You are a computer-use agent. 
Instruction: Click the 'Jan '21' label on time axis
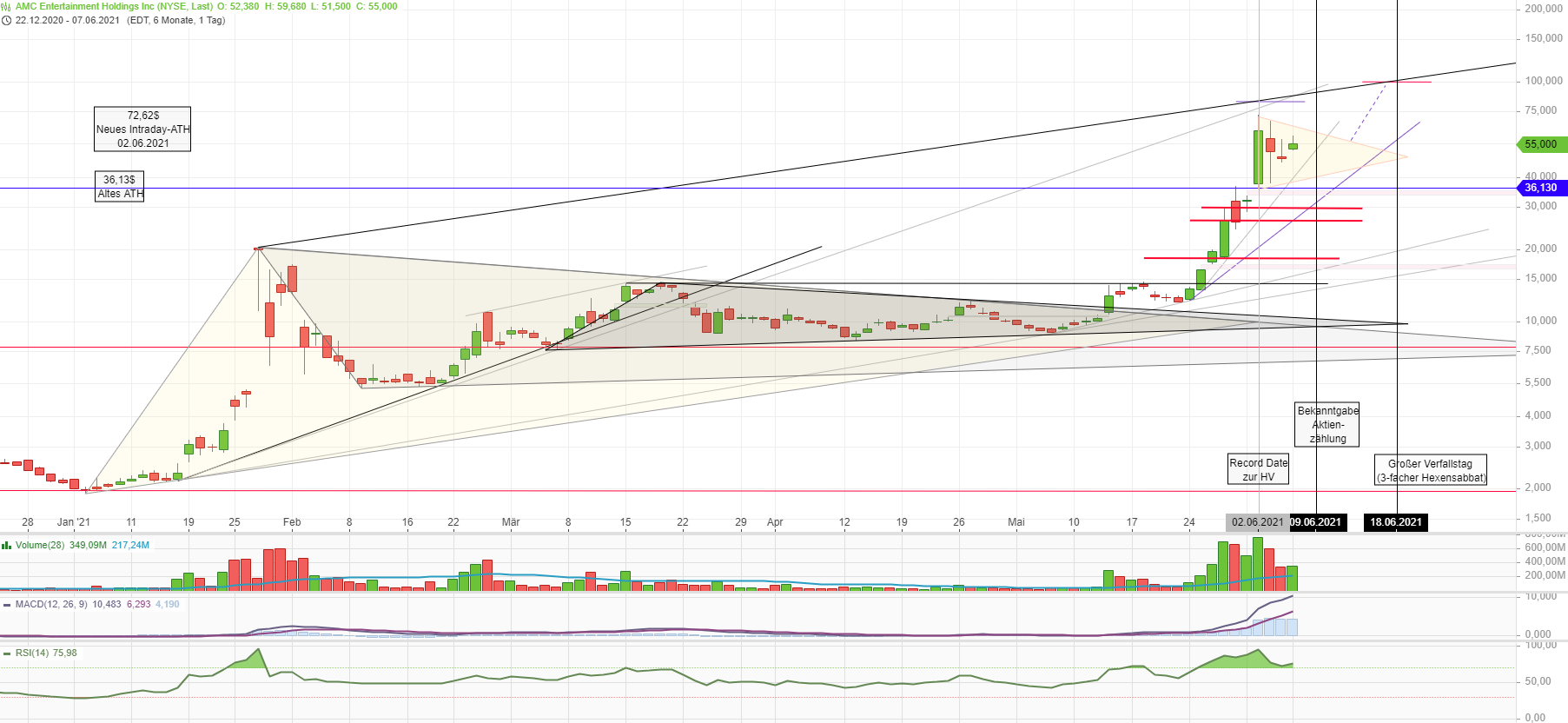73,522
